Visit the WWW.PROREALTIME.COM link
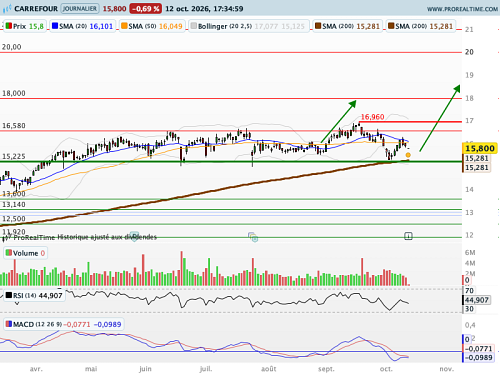 point(462,9)
